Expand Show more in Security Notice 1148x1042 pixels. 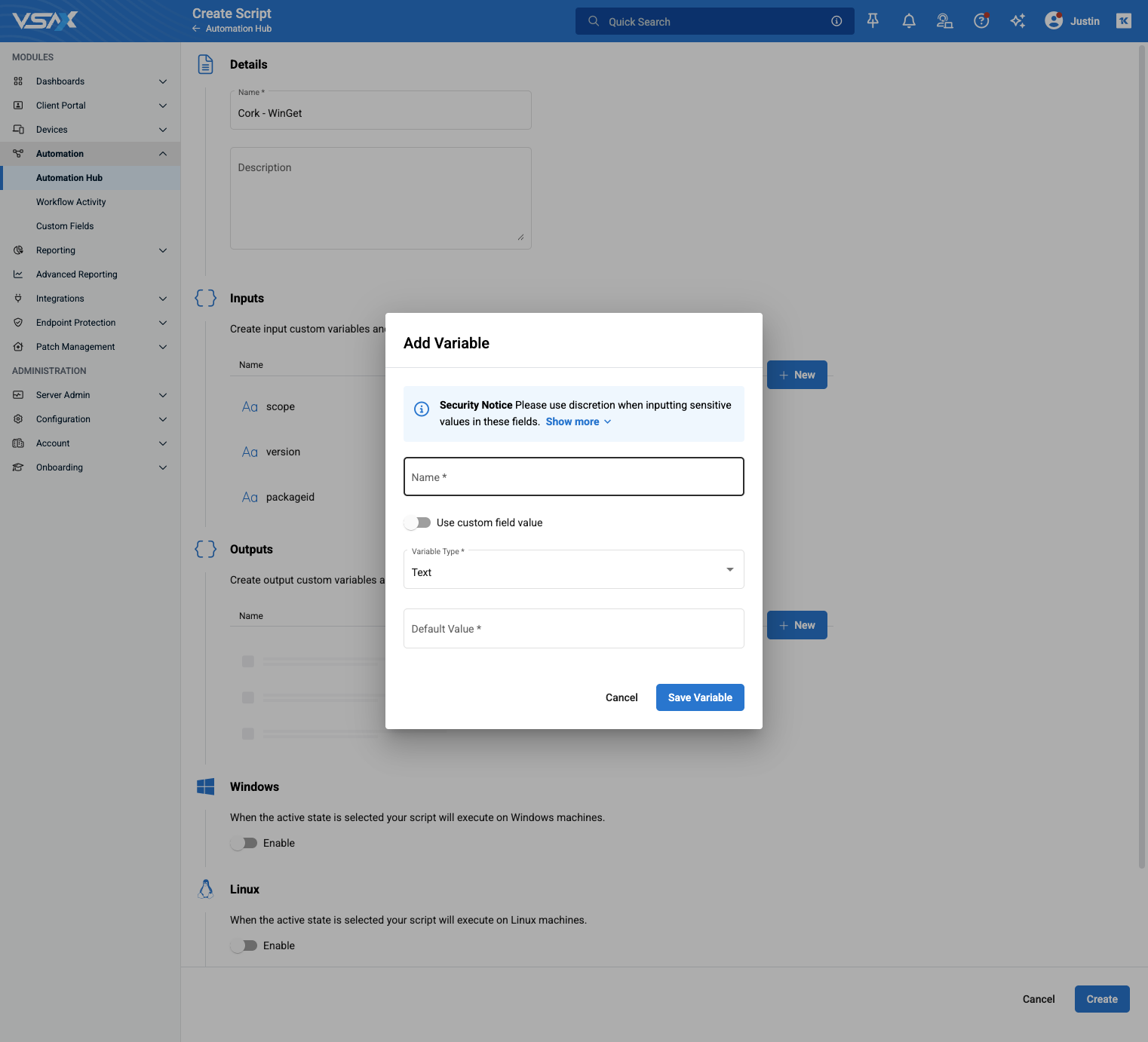tap(579, 421)
